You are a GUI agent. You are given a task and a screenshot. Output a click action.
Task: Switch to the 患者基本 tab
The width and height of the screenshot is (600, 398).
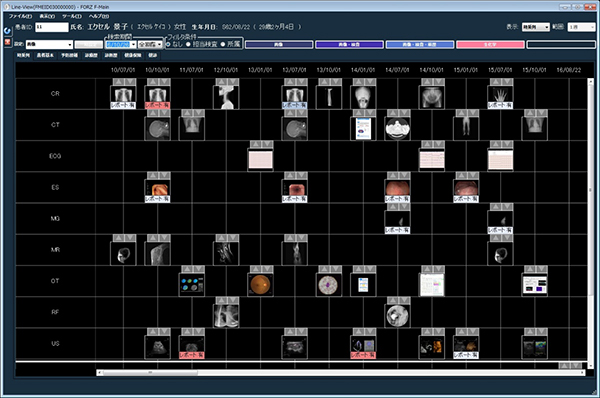click(45, 55)
